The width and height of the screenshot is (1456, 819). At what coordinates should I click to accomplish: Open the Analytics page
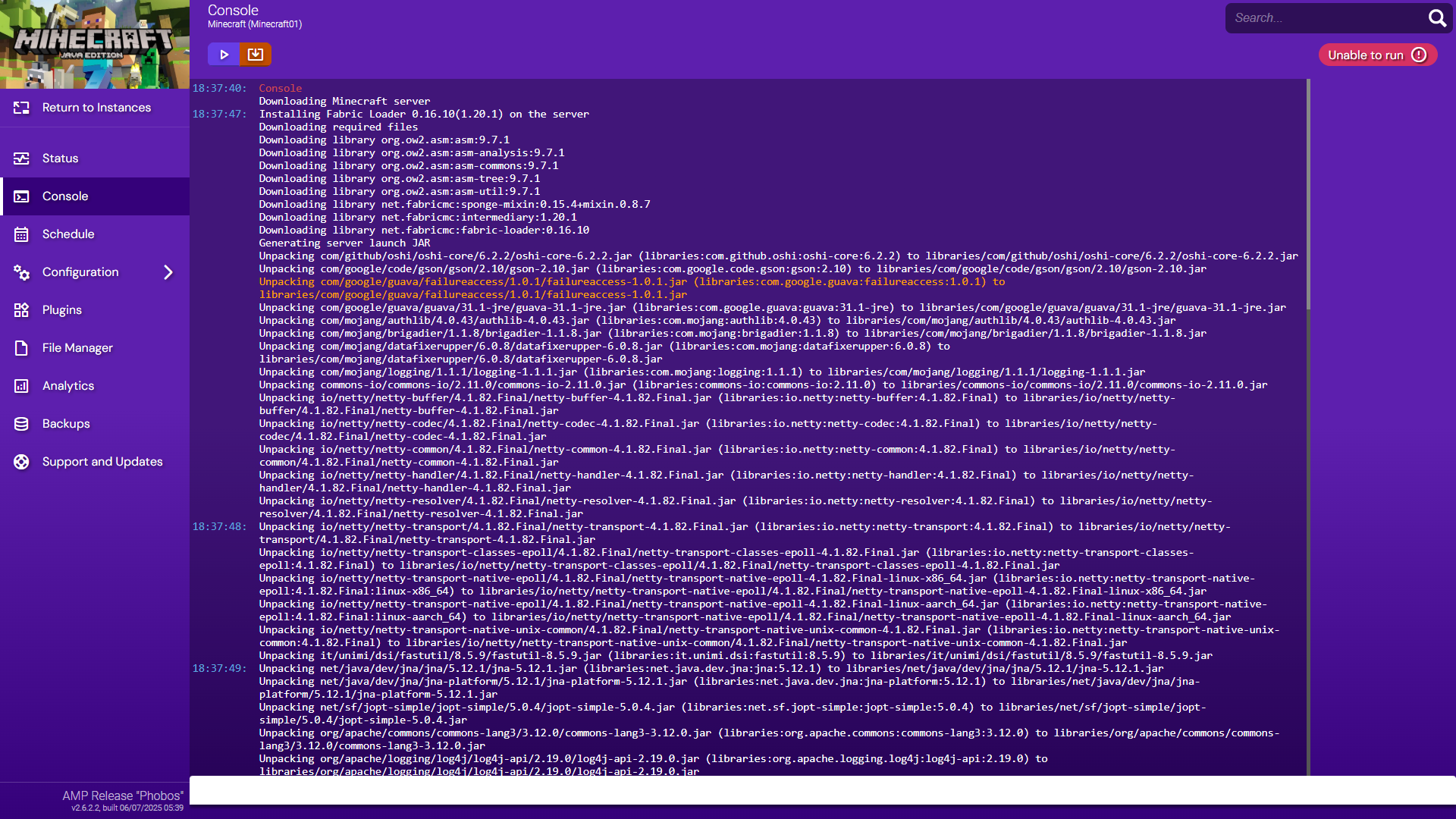[x=95, y=386]
